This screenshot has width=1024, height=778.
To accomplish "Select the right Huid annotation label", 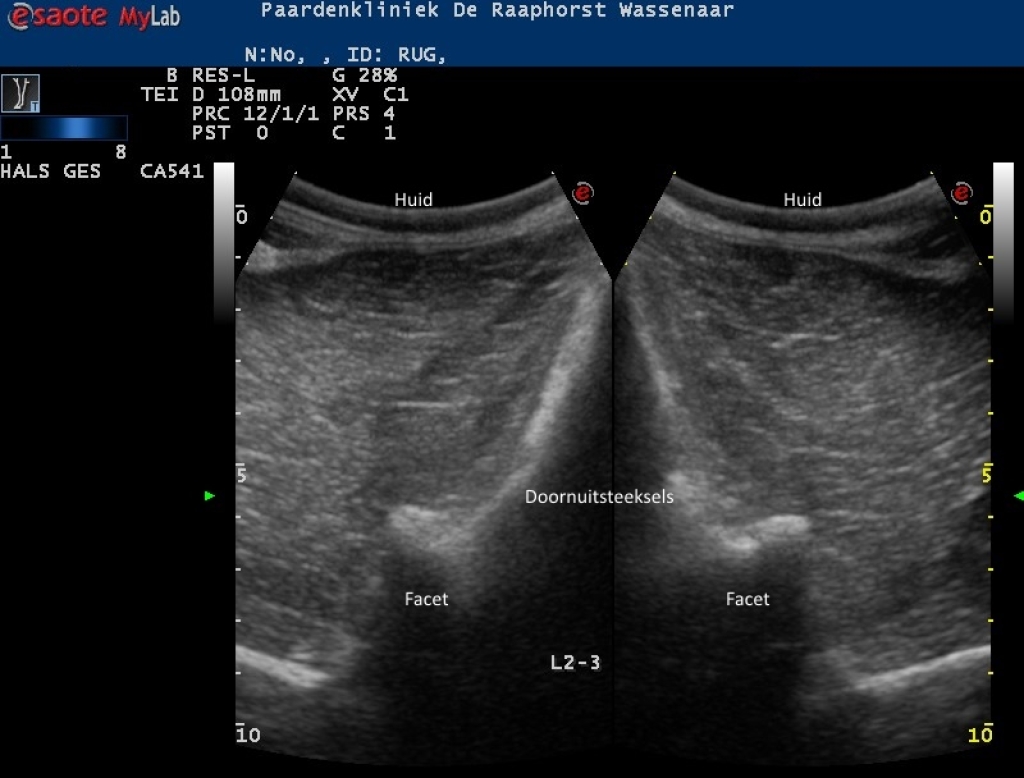I will tap(802, 200).
